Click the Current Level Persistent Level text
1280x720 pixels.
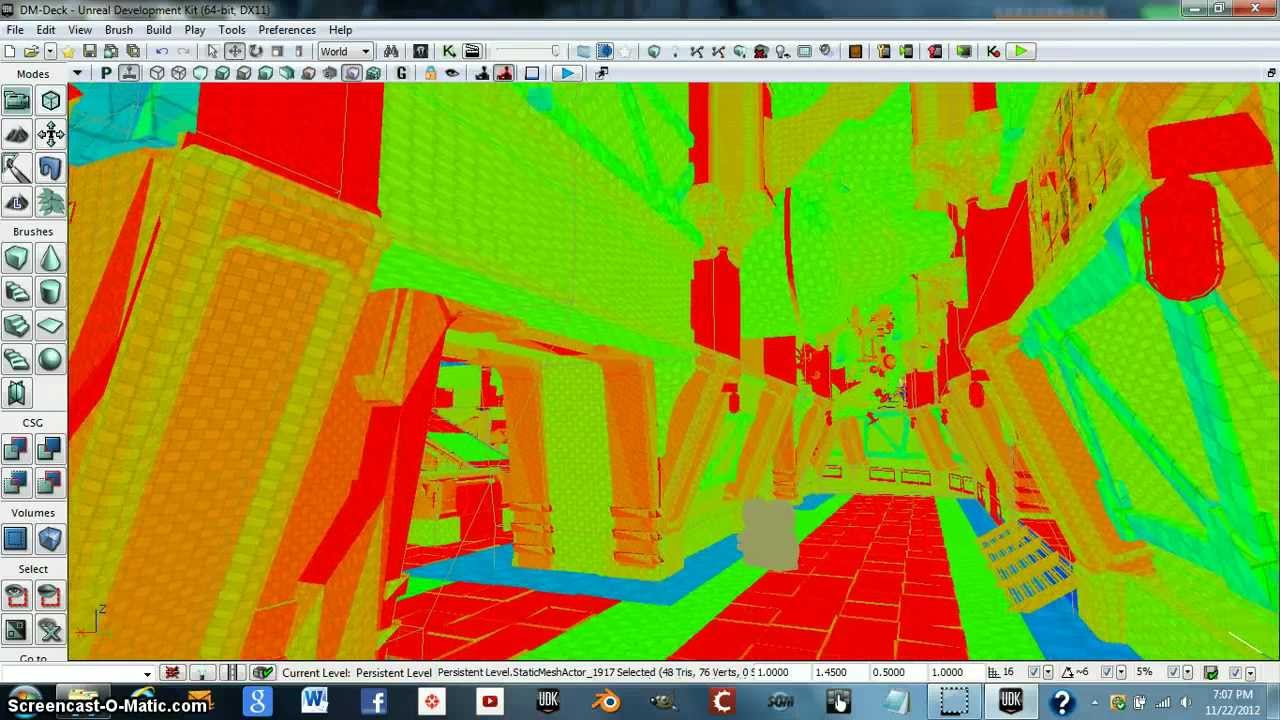click(357, 673)
